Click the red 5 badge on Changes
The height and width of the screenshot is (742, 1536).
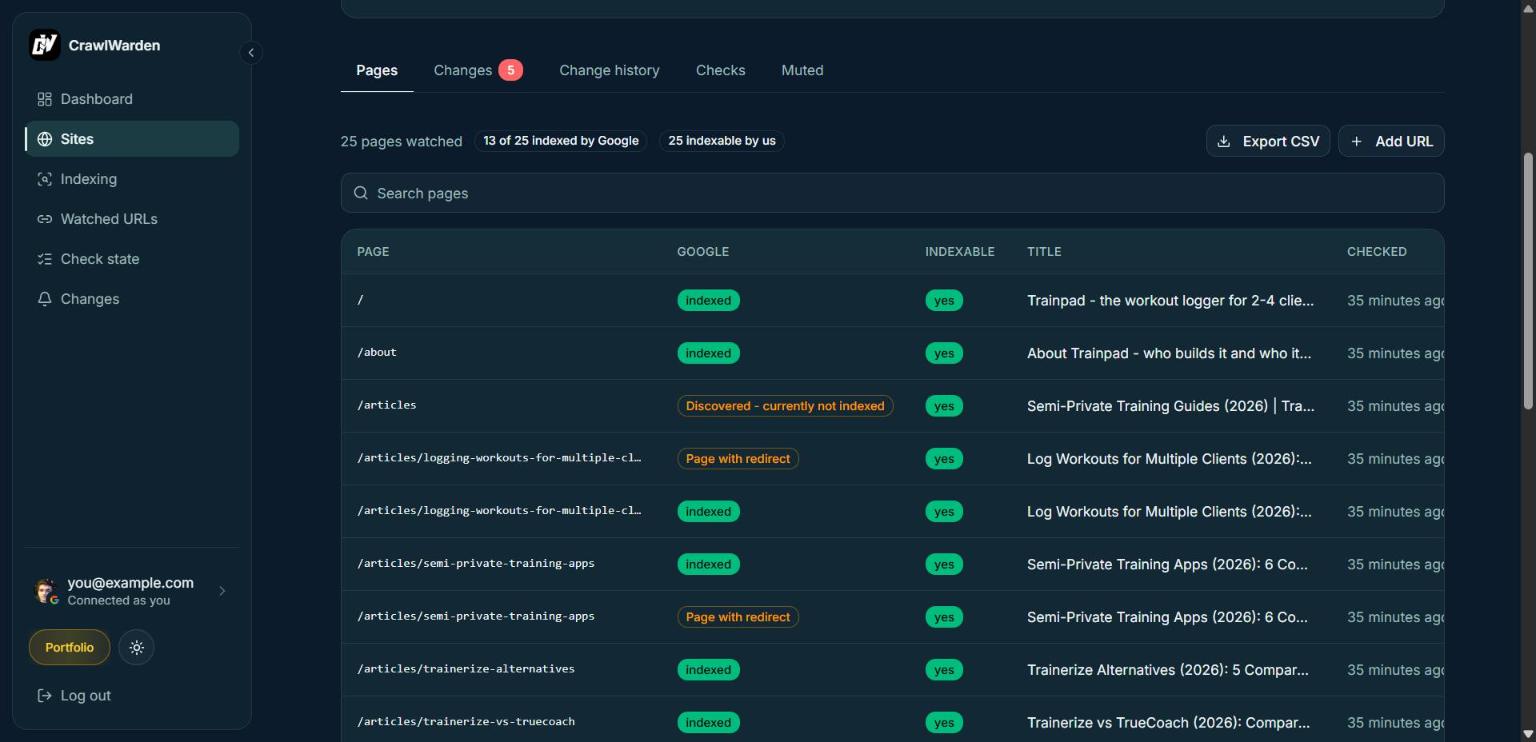510,70
